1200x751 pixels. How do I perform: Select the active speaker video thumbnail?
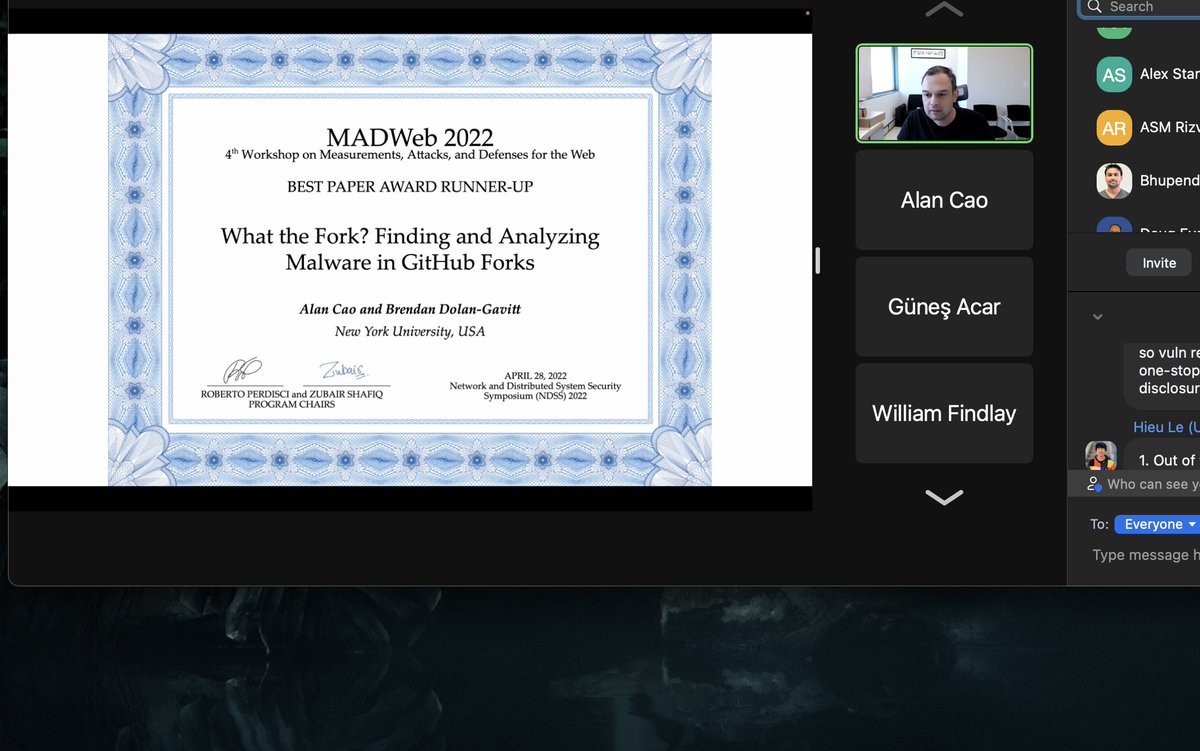pos(944,93)
